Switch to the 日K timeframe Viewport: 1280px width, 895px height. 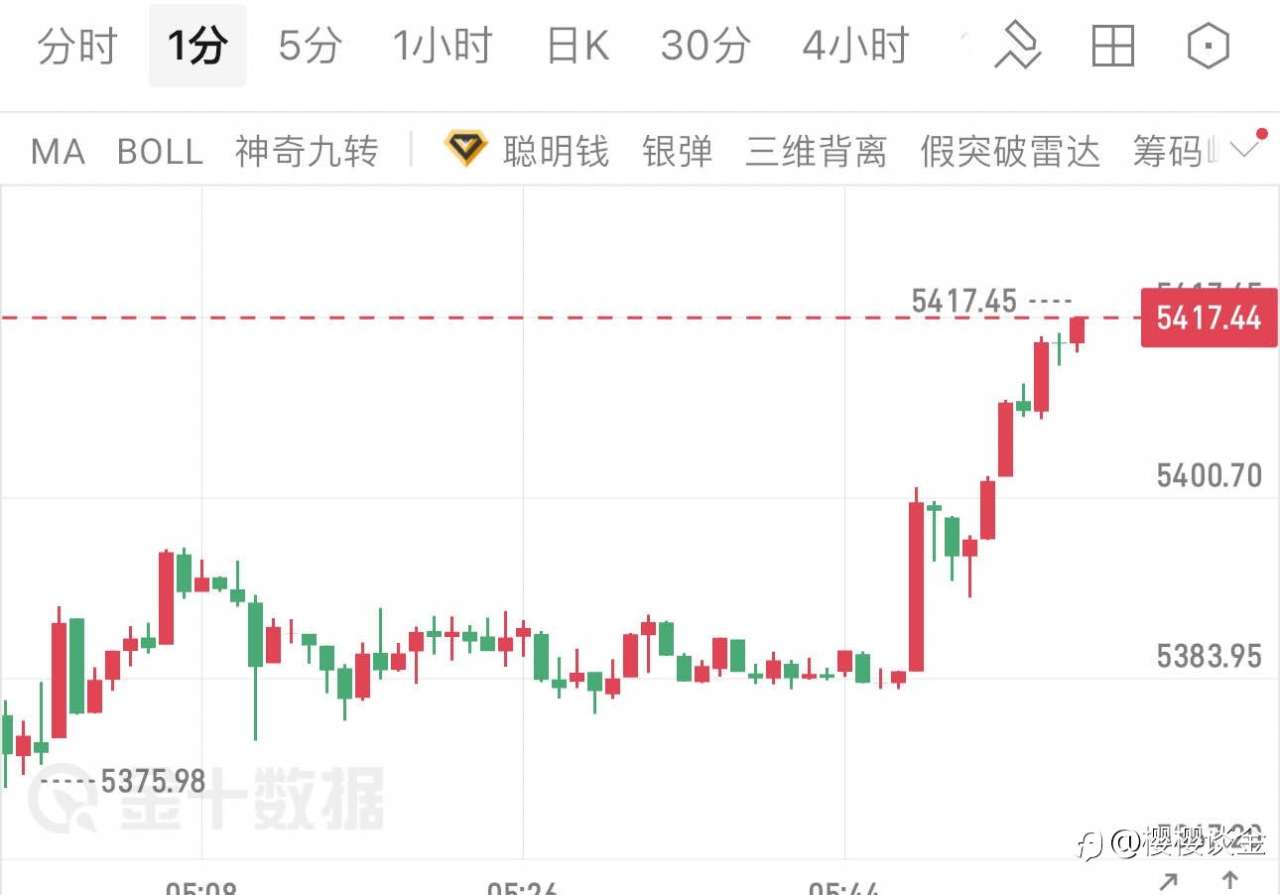pyautogui.click(x=578, y=46)
